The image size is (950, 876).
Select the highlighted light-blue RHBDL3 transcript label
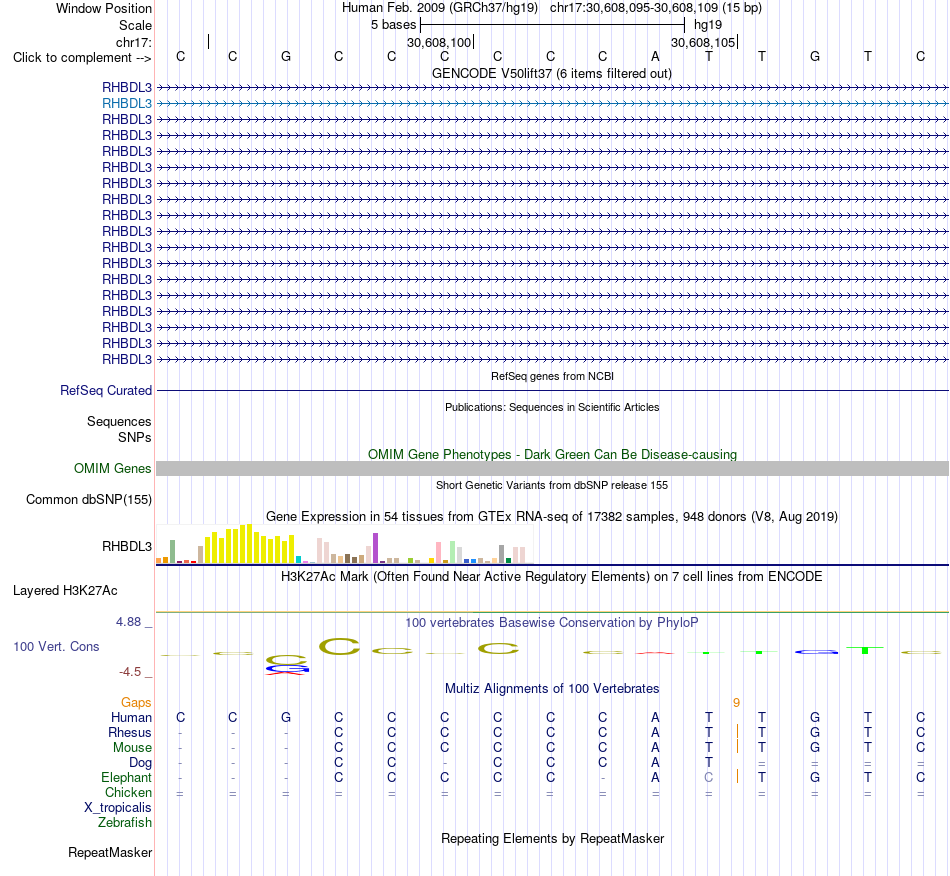127,104
